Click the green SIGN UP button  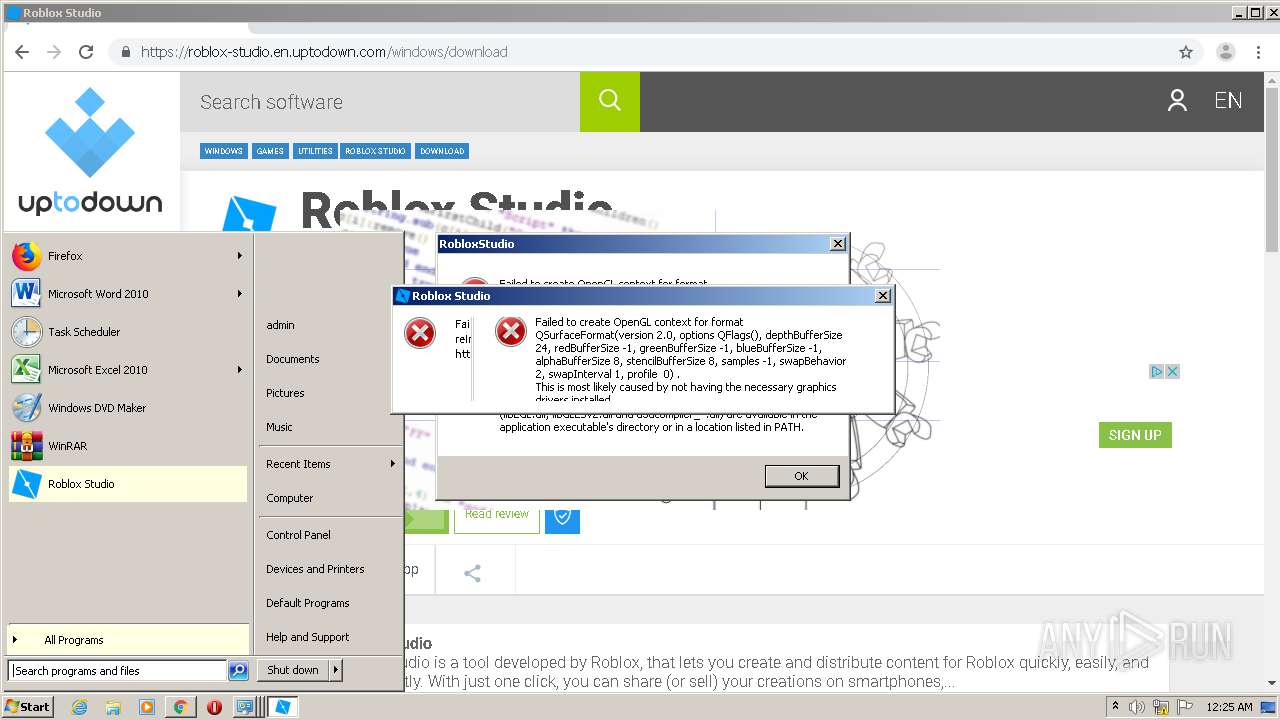[1135, 435]
